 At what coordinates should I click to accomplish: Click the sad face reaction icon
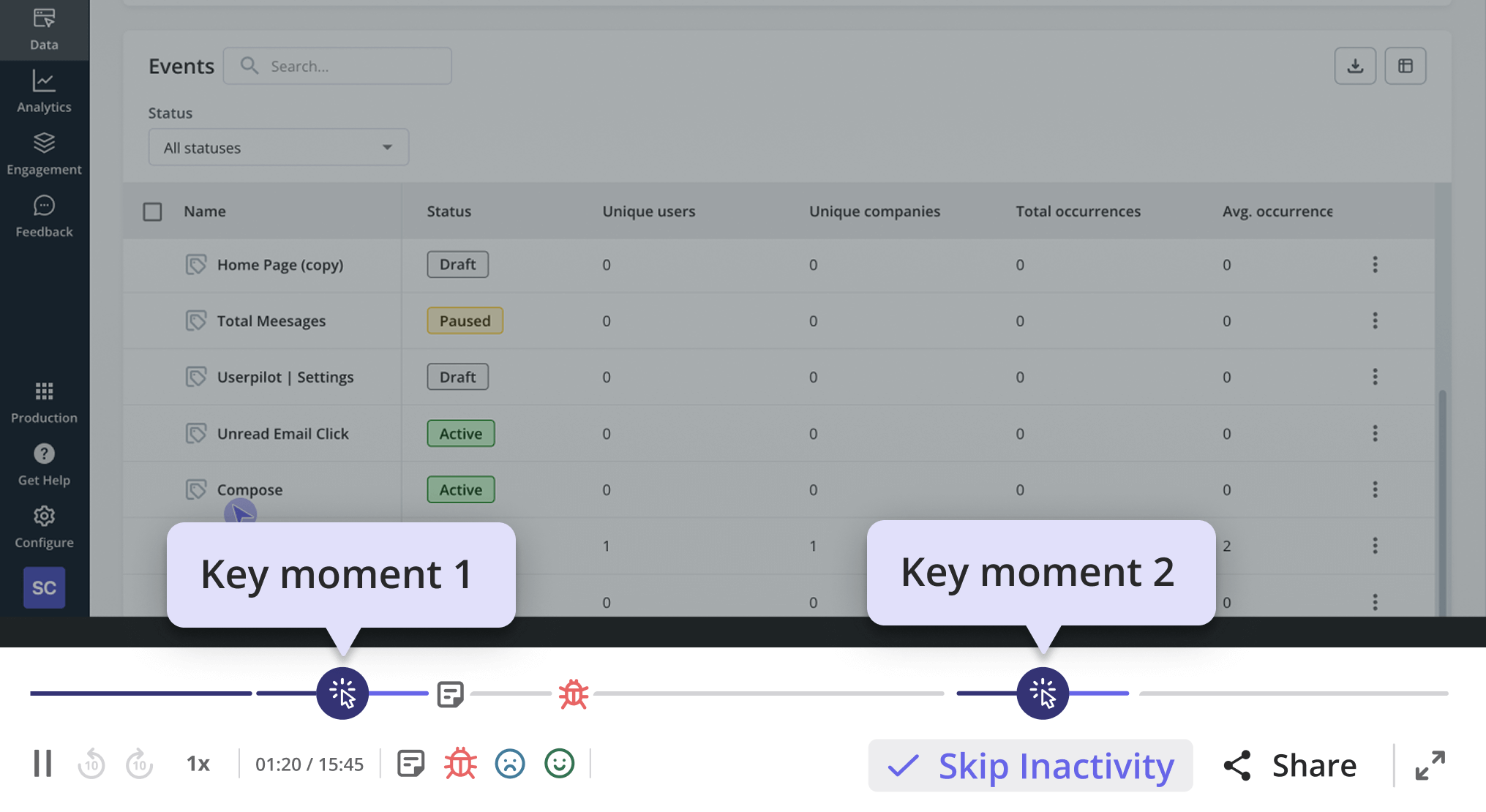[510, 764]
